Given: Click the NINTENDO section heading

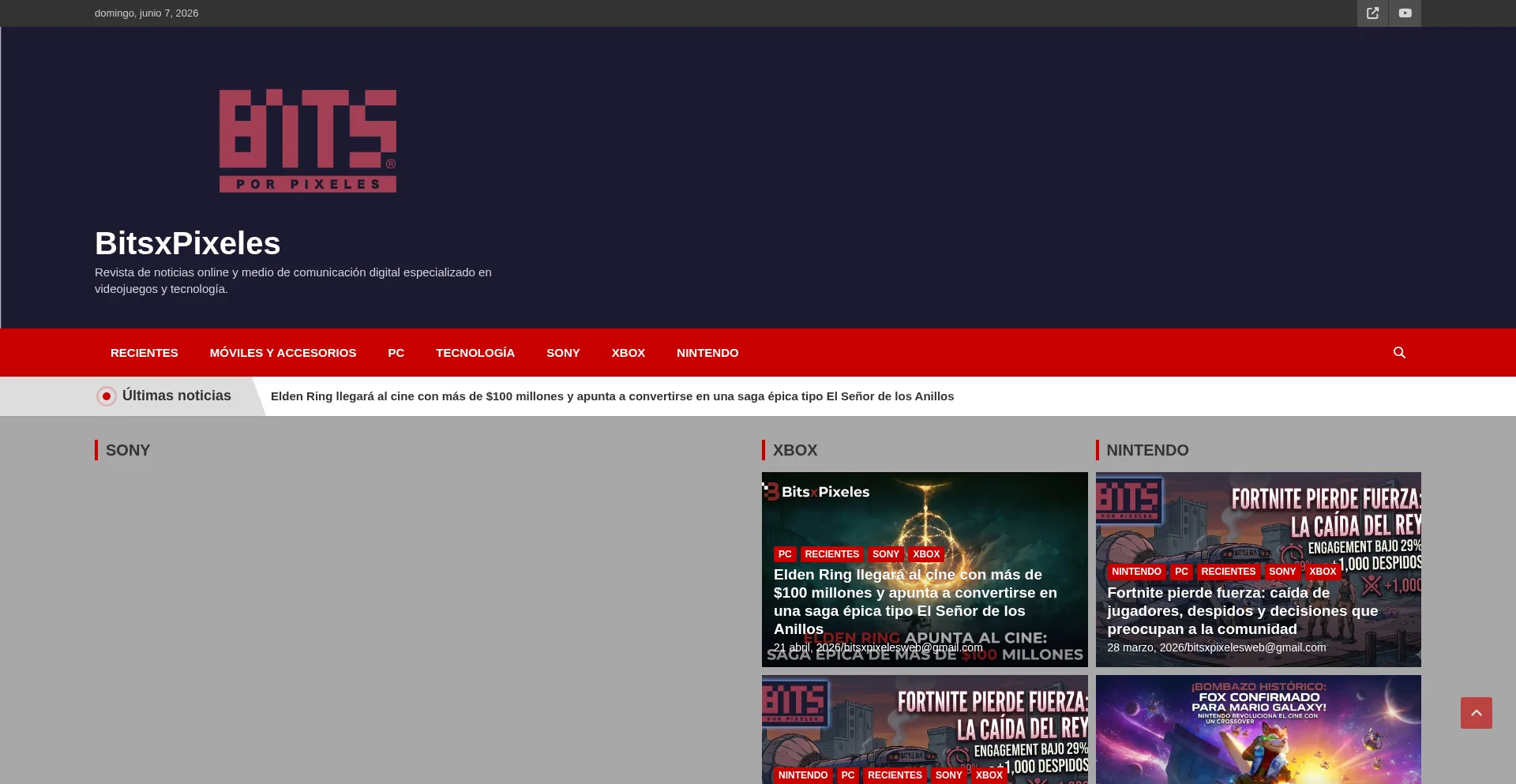Looking at the screenshot, I should coord(1147,450).
